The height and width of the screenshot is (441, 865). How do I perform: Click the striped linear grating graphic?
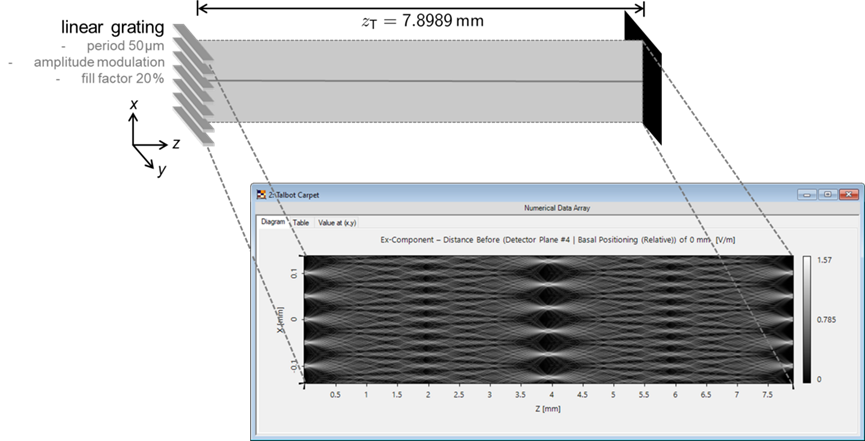[193, 84]
